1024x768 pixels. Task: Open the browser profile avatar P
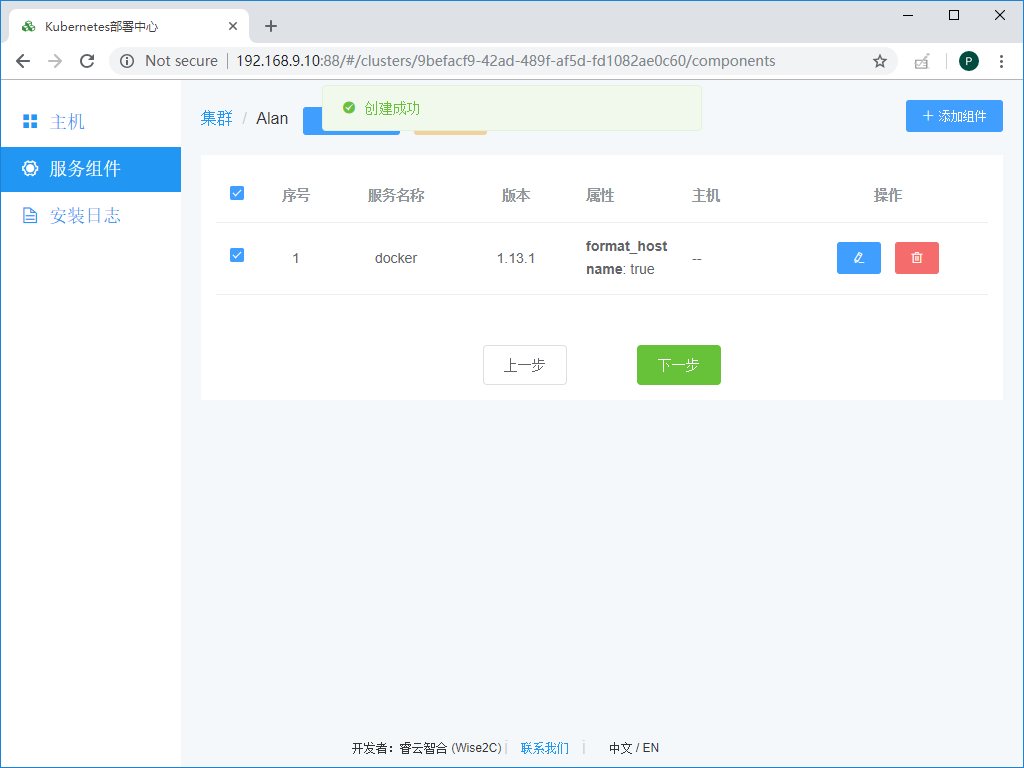[968, 61]
